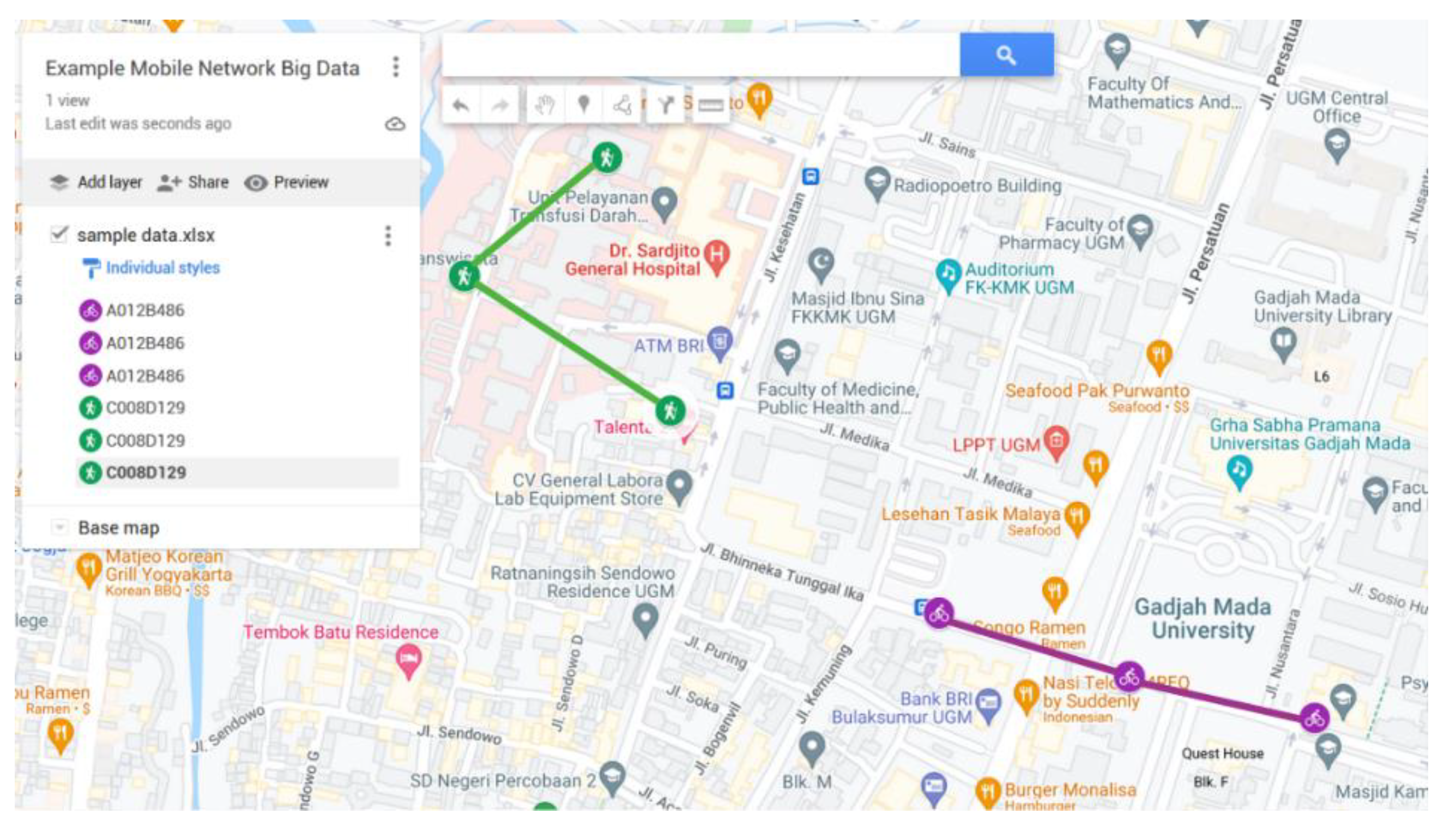This screenshot has width=1456, height=832.
Task: Select the draw line tool
Action: click(x=622, y=105)
